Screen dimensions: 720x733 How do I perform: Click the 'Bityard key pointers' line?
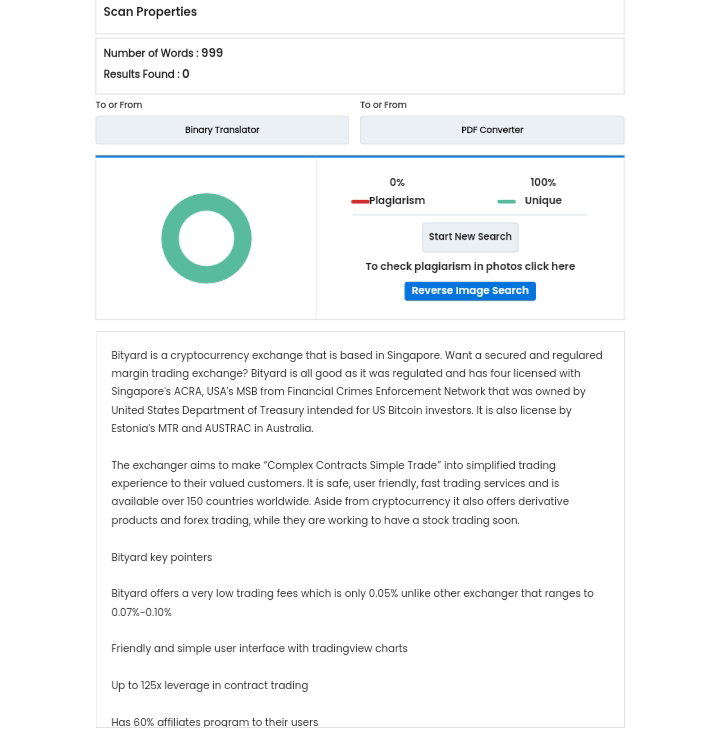coord(162,557)
